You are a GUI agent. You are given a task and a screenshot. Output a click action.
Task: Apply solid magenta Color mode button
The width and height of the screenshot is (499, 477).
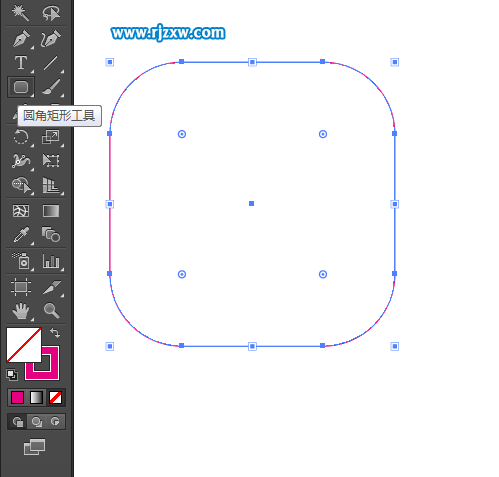pos(17,398)
